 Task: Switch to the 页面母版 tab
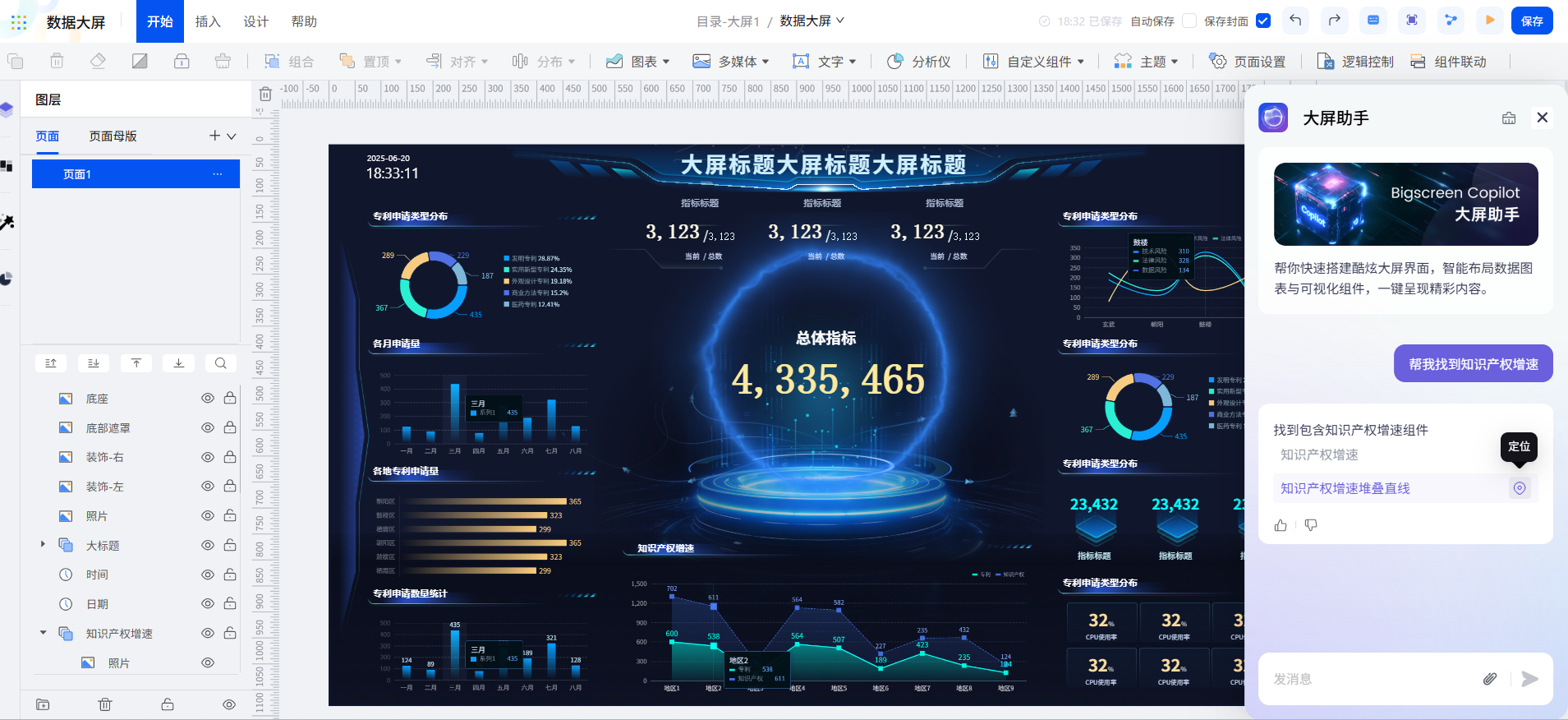coord(113,136)
